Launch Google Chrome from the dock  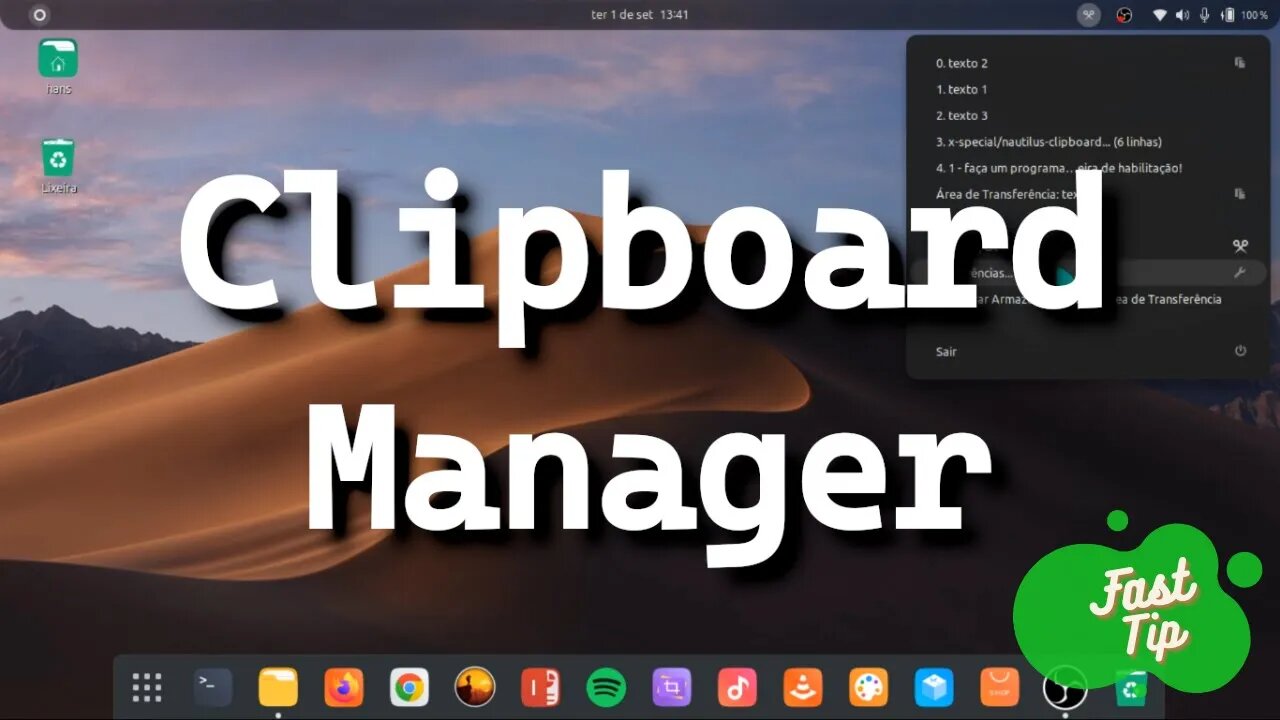[x=409, y=687]
